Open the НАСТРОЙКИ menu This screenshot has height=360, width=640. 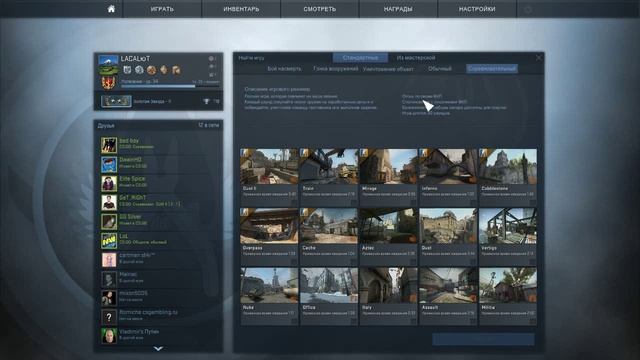[x=477, y=9]
